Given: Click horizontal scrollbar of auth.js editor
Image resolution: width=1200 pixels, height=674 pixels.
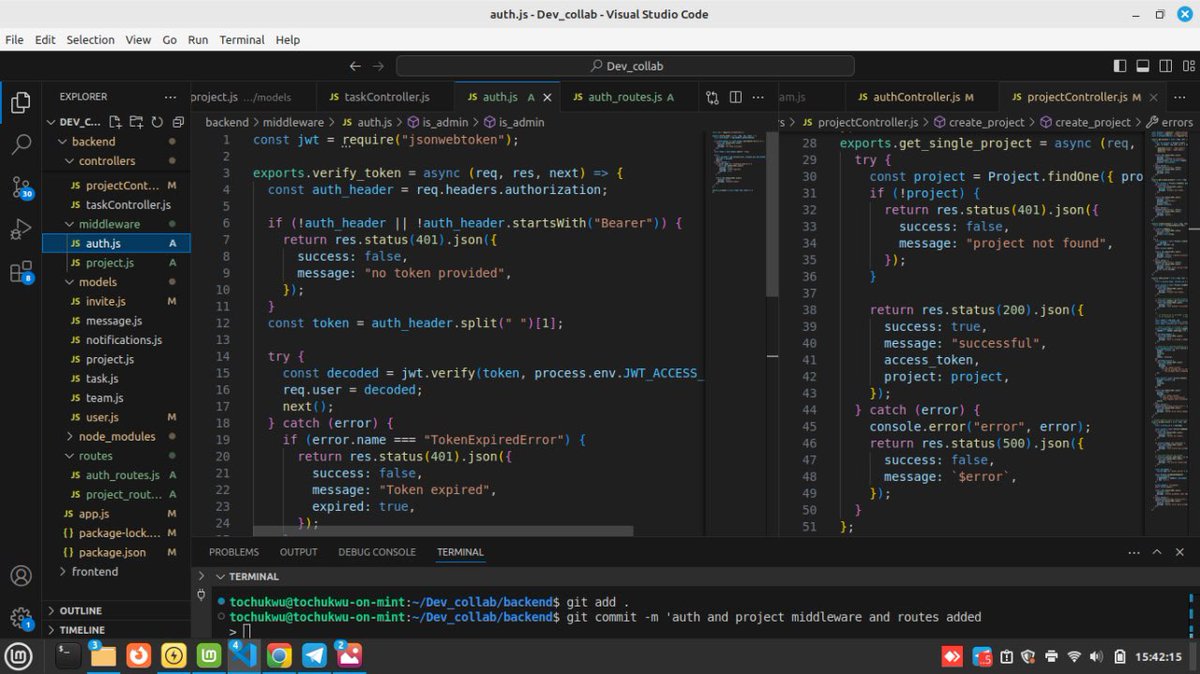Looking at the screenshot, I should (443, 531).
